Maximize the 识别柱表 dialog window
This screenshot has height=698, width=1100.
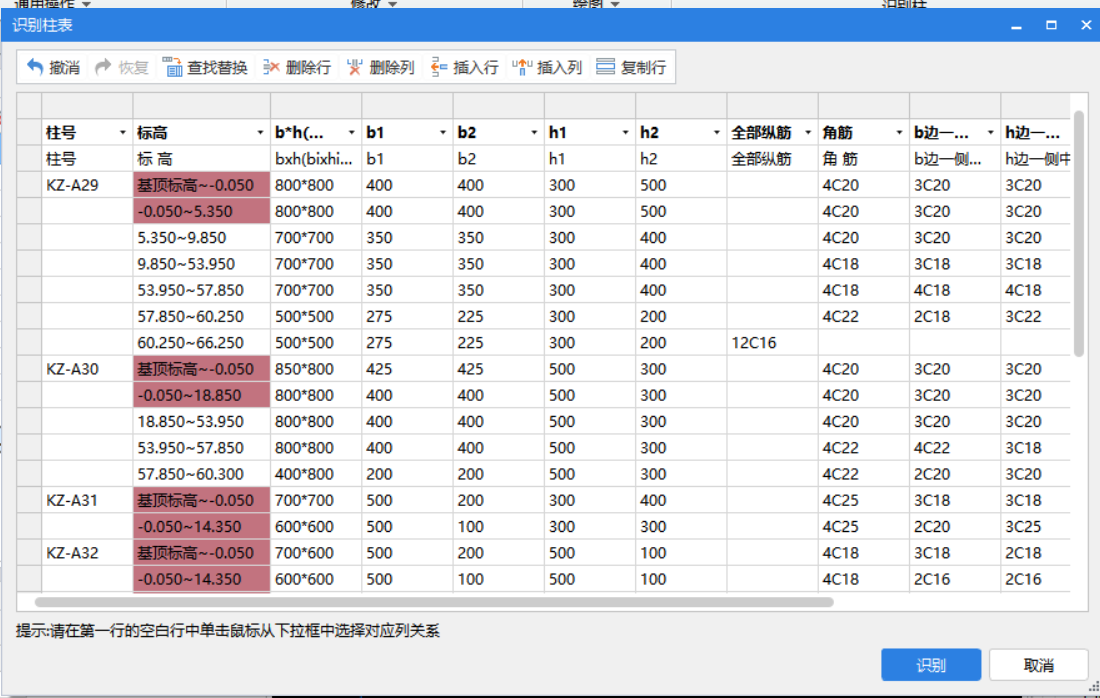pos(1051,25)
